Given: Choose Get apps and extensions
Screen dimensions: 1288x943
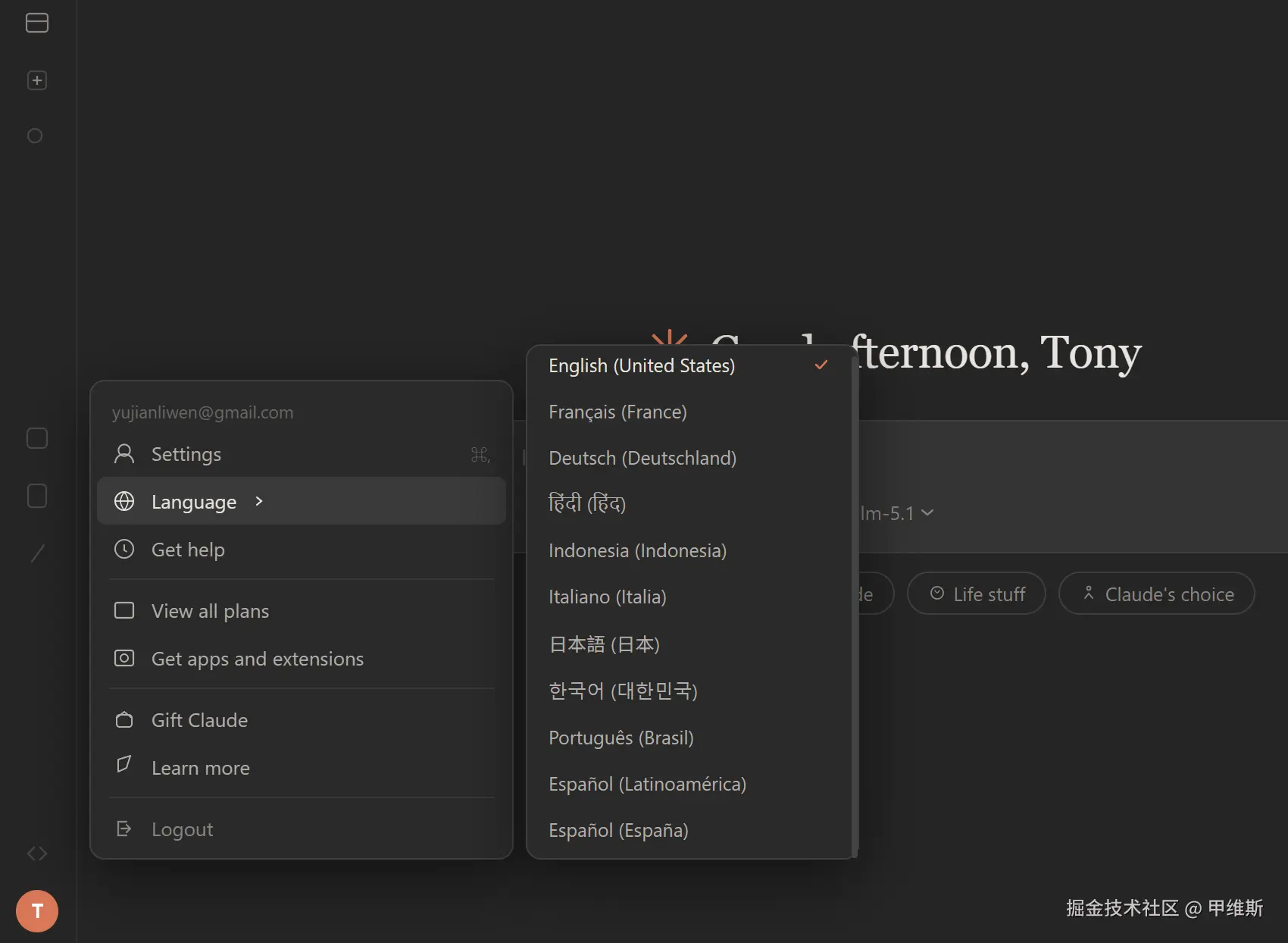Looking at the screenshot, I should (x=302, y=659).
